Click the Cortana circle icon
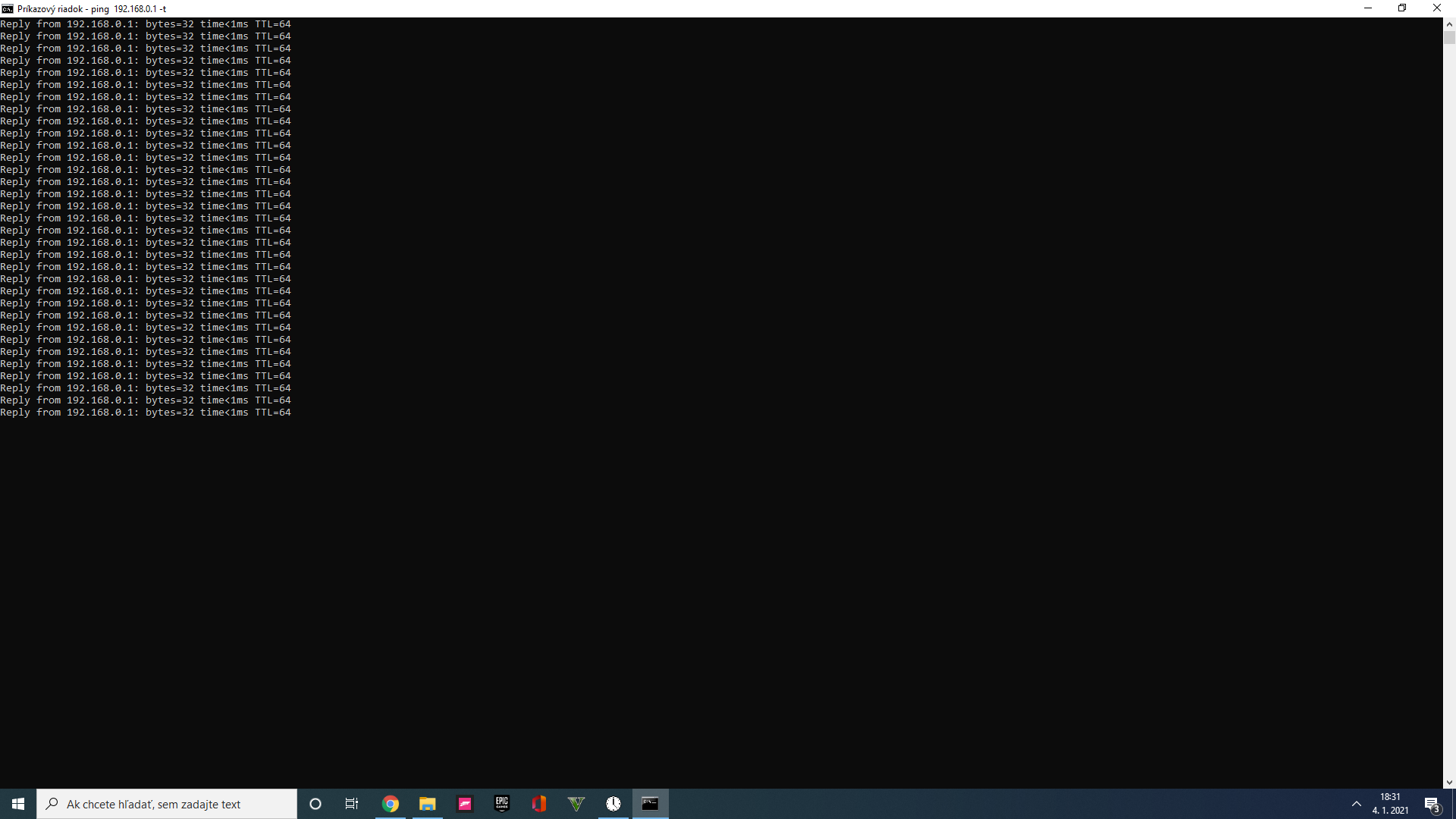1456x819 pixels. [315, 804]
